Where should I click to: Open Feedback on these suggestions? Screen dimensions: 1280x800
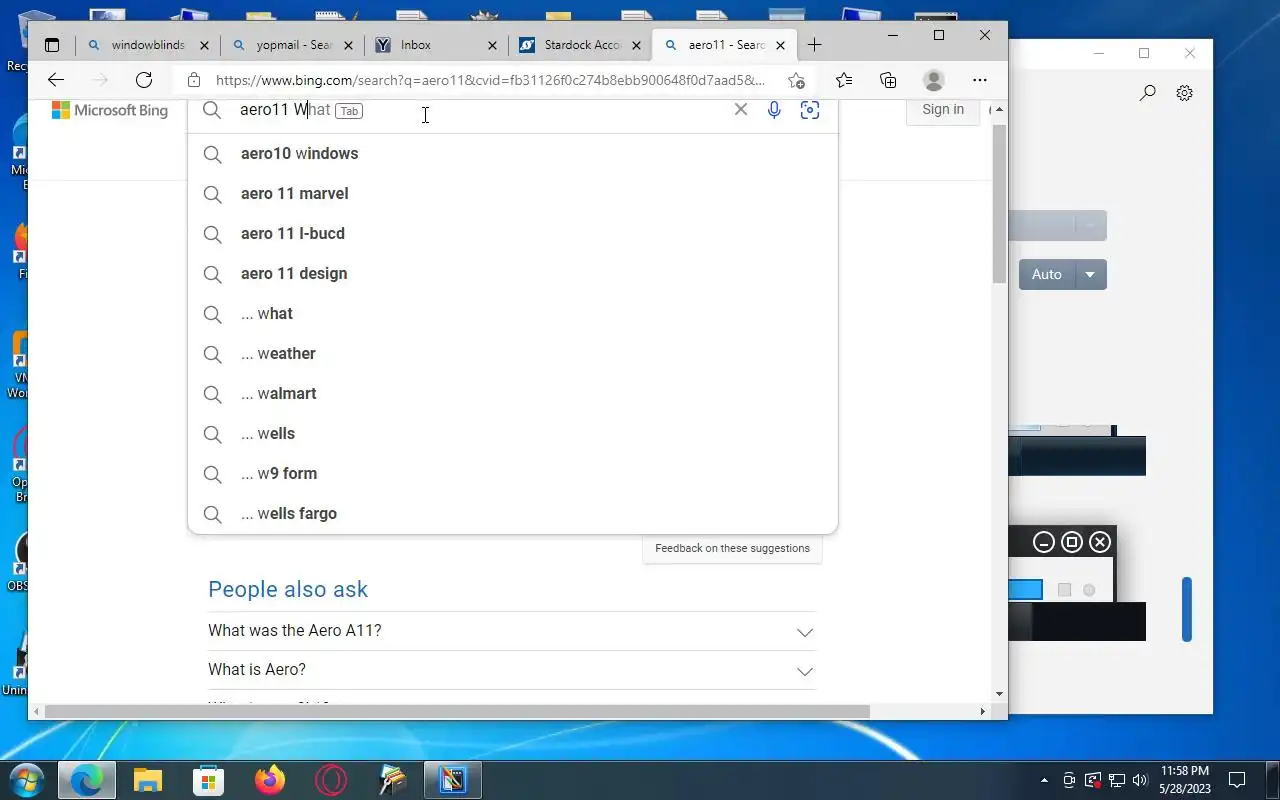732,548
